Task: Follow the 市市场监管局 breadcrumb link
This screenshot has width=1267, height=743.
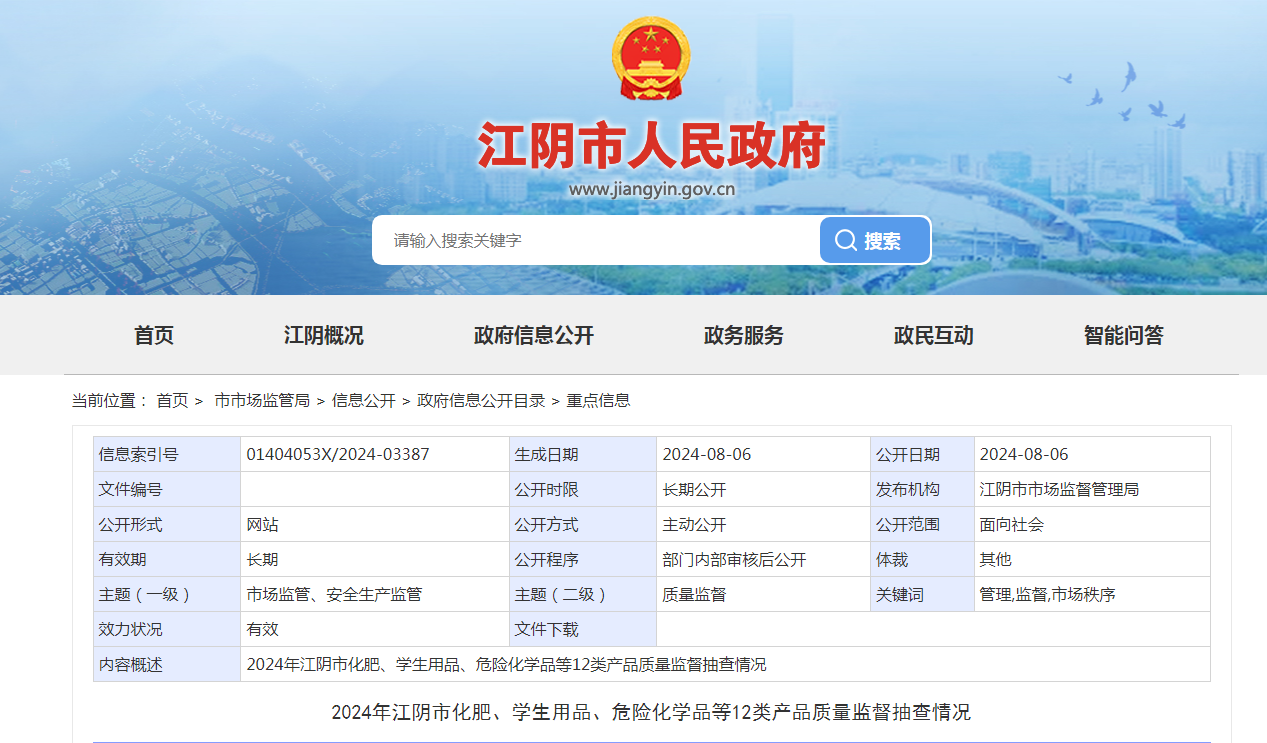Action: (x=262, y=401)
